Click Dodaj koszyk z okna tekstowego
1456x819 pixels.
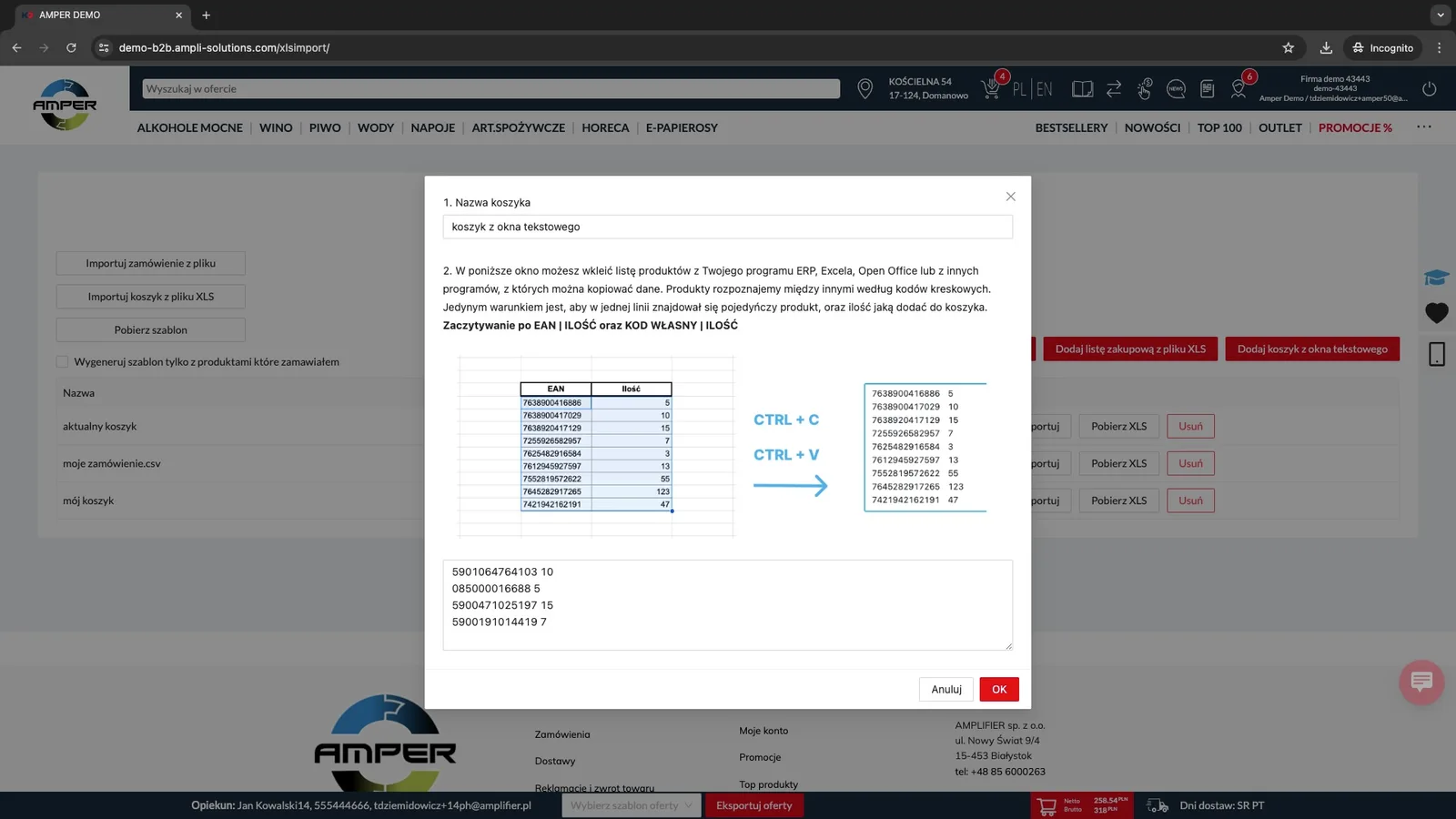tap(1312, 349)
